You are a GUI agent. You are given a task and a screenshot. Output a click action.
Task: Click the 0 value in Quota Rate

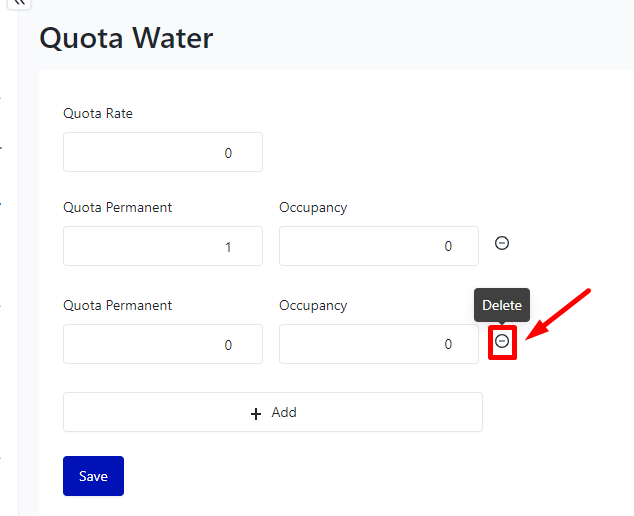point(228,154)
